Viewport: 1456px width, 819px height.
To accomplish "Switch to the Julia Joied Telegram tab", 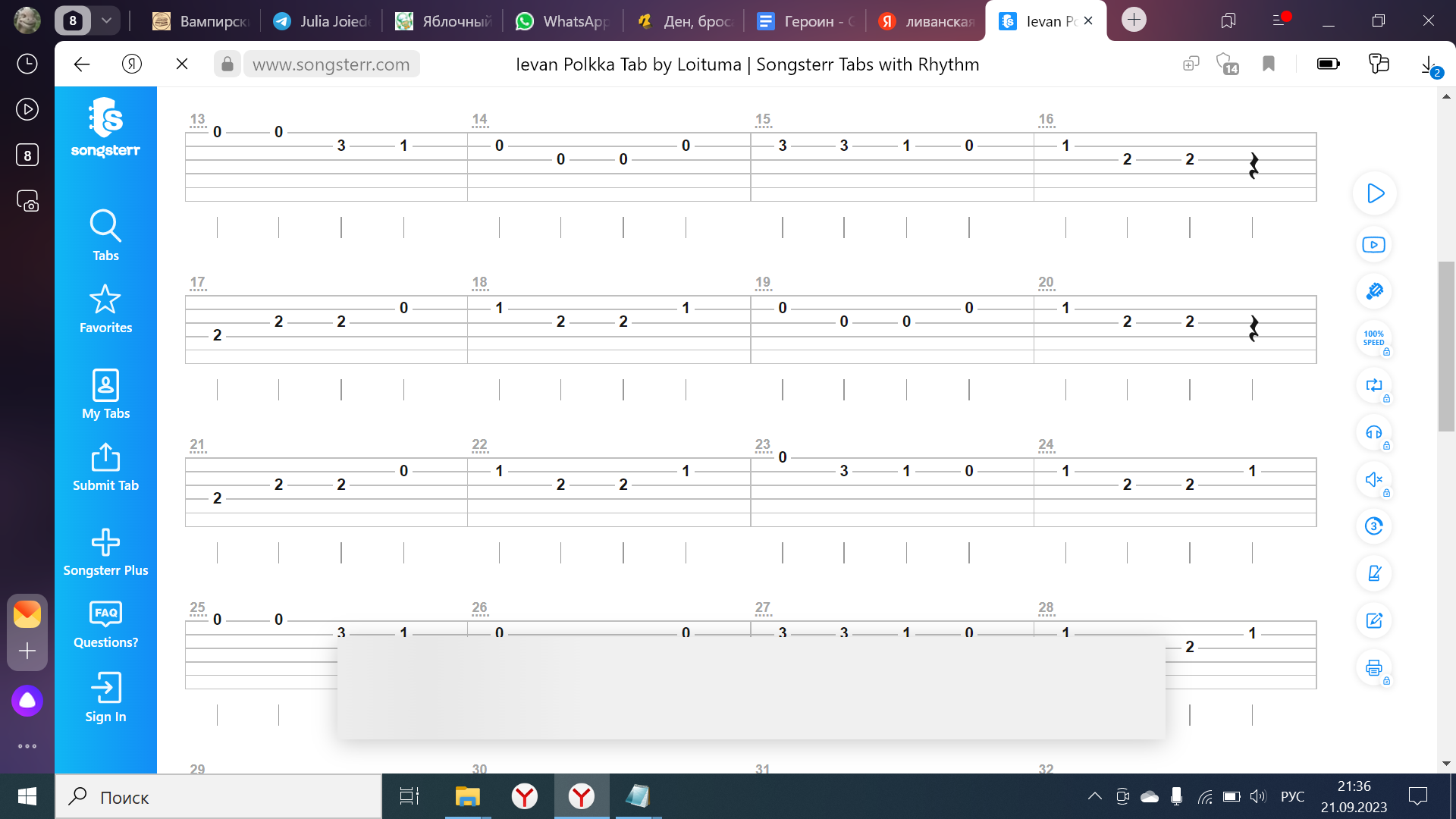I will click(321, 21).
